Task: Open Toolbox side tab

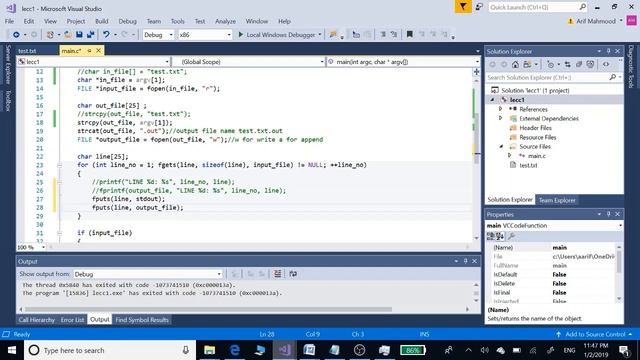Action: point(7,100)
